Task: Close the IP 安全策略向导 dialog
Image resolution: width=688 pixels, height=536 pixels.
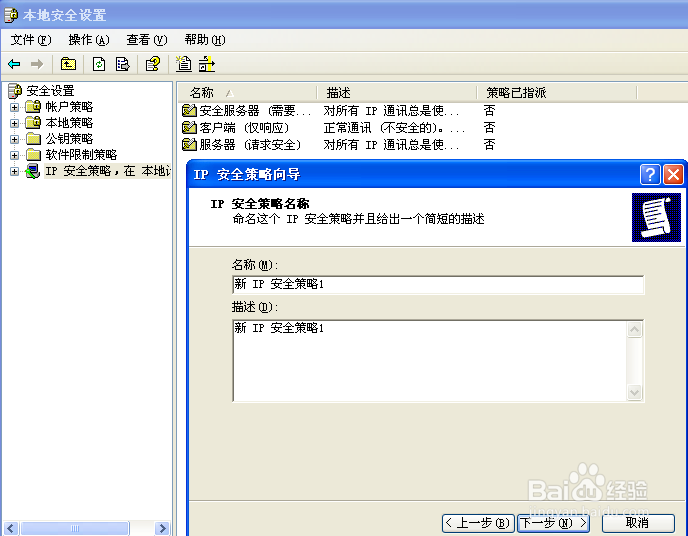Action: (673, 175)
